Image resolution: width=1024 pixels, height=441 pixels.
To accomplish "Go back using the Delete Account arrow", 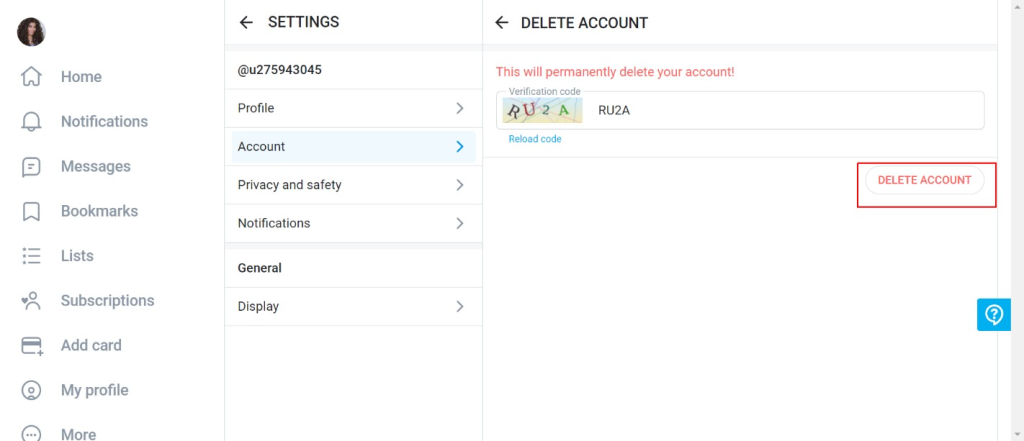I will click(x=501, y=23).
